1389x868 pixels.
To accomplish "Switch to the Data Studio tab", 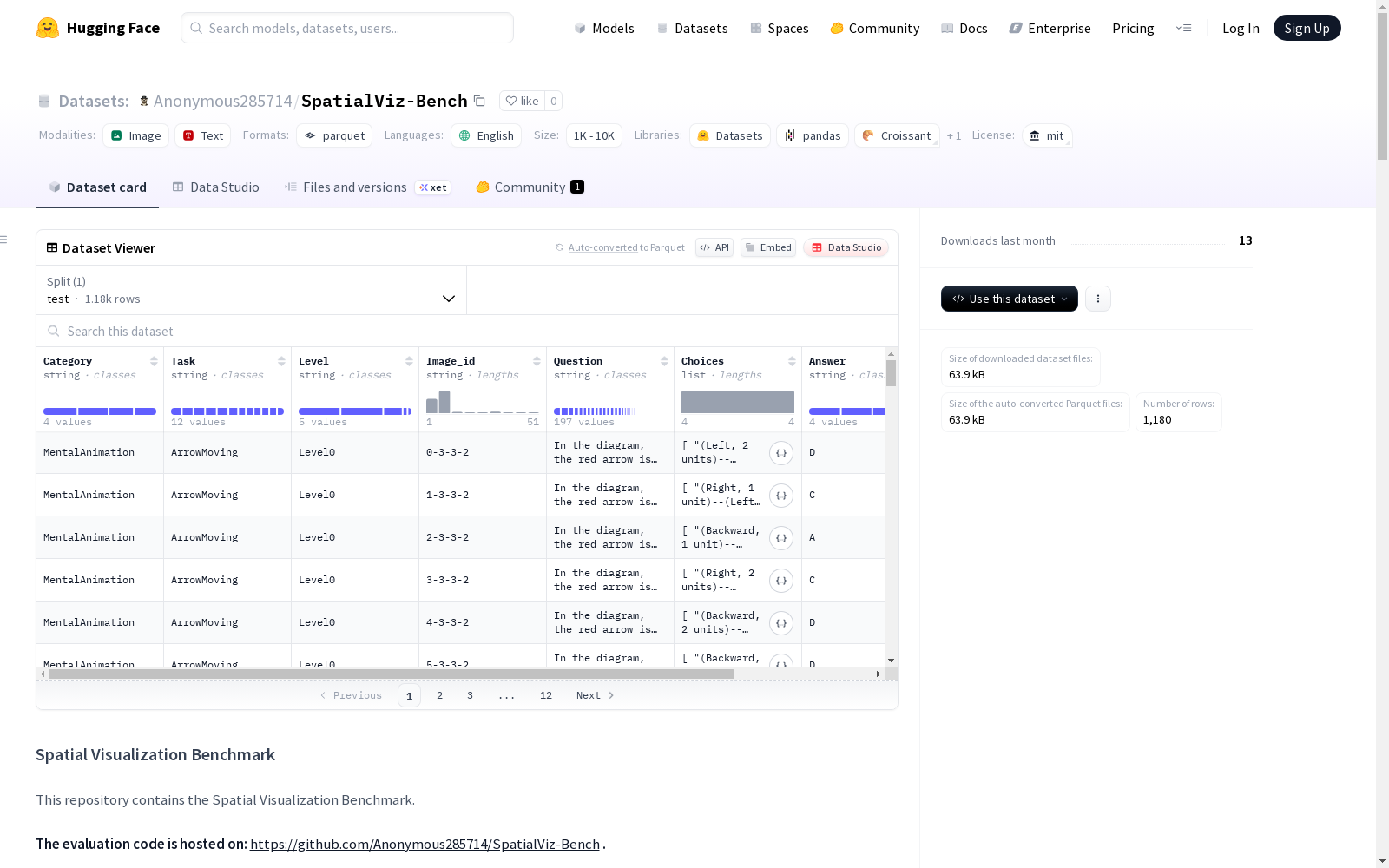I will (x=215, y=187).
